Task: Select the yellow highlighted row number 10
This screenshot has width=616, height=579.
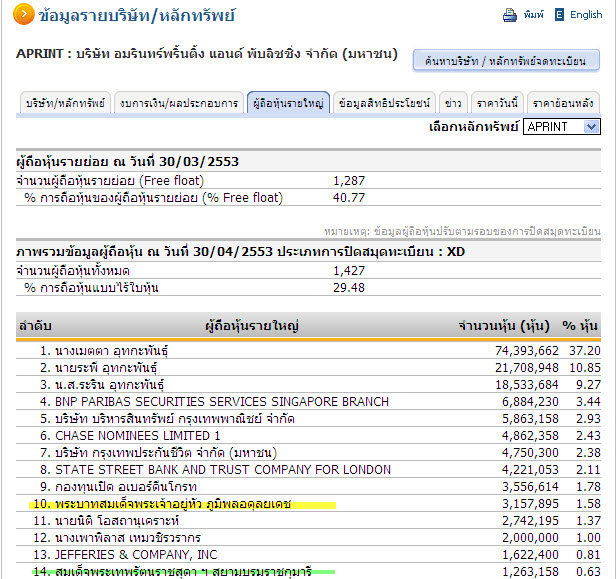Action: (308, 504)
